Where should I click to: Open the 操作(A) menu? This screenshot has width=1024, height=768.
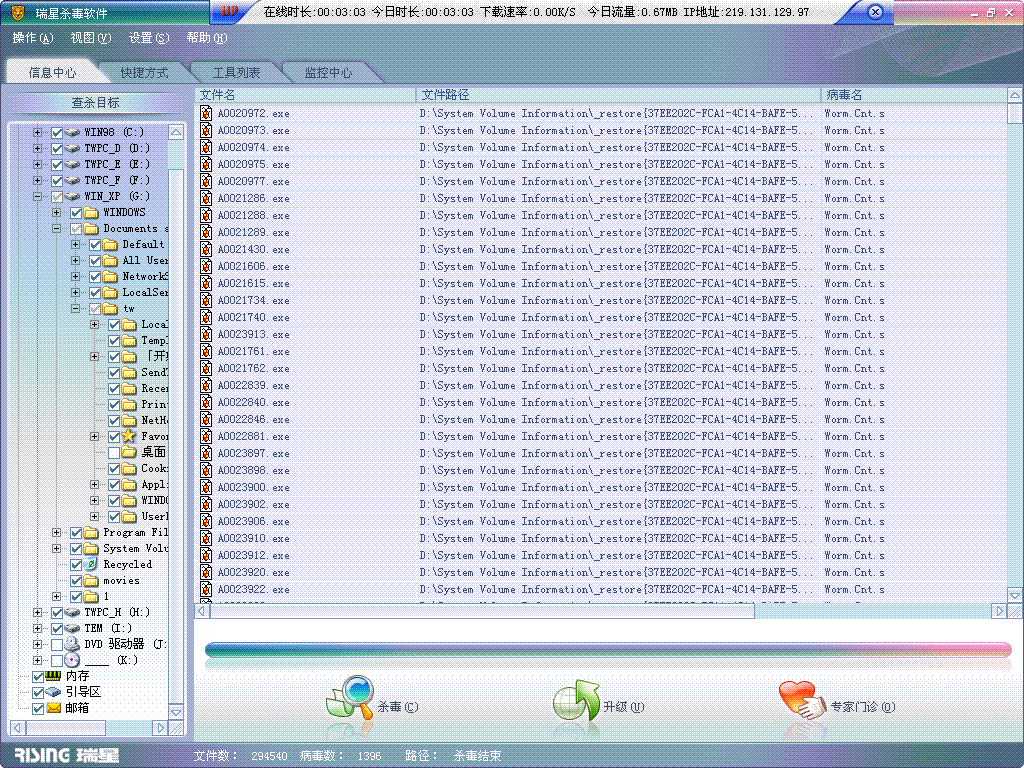tap(33, 38)
